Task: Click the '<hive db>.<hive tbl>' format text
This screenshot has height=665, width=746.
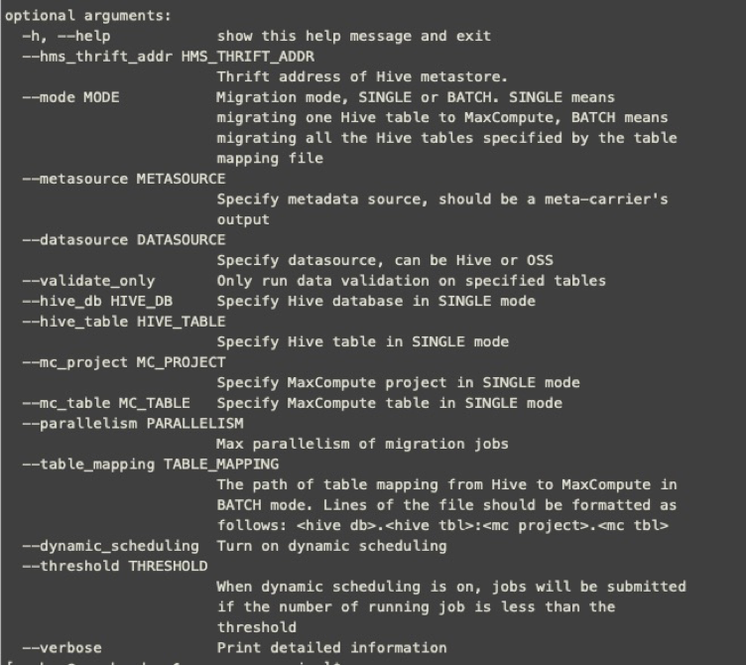Action: pyautogui.click(x=388, y=526)
